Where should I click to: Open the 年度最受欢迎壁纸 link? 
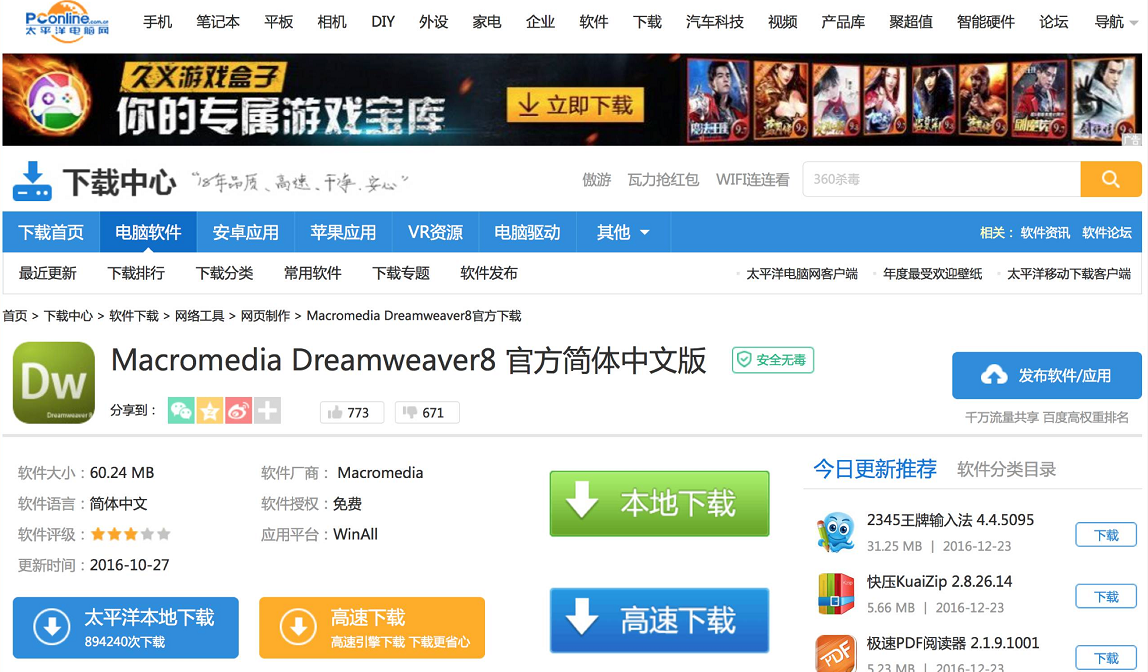click(x=933, y=275)
